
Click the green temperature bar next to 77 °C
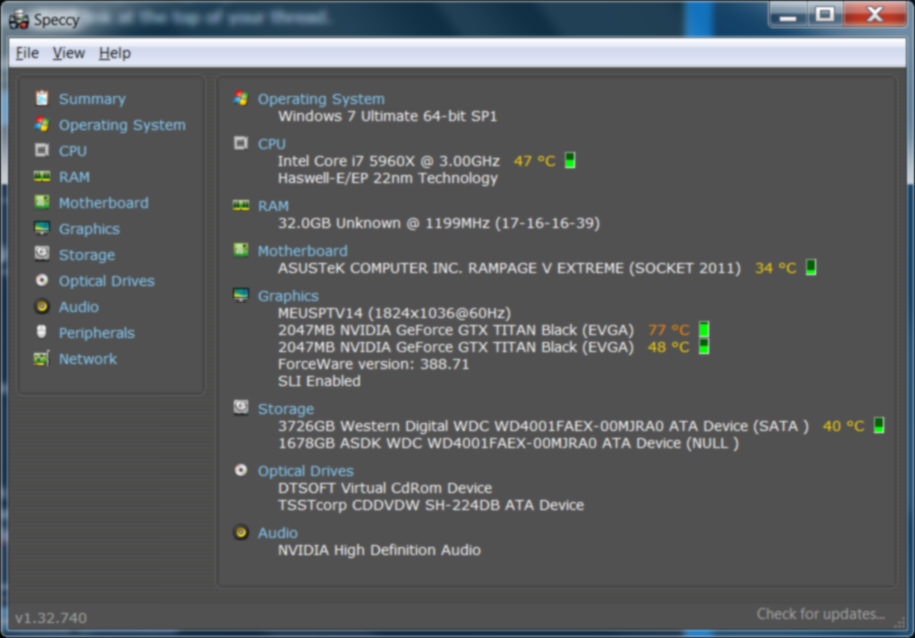704,329
